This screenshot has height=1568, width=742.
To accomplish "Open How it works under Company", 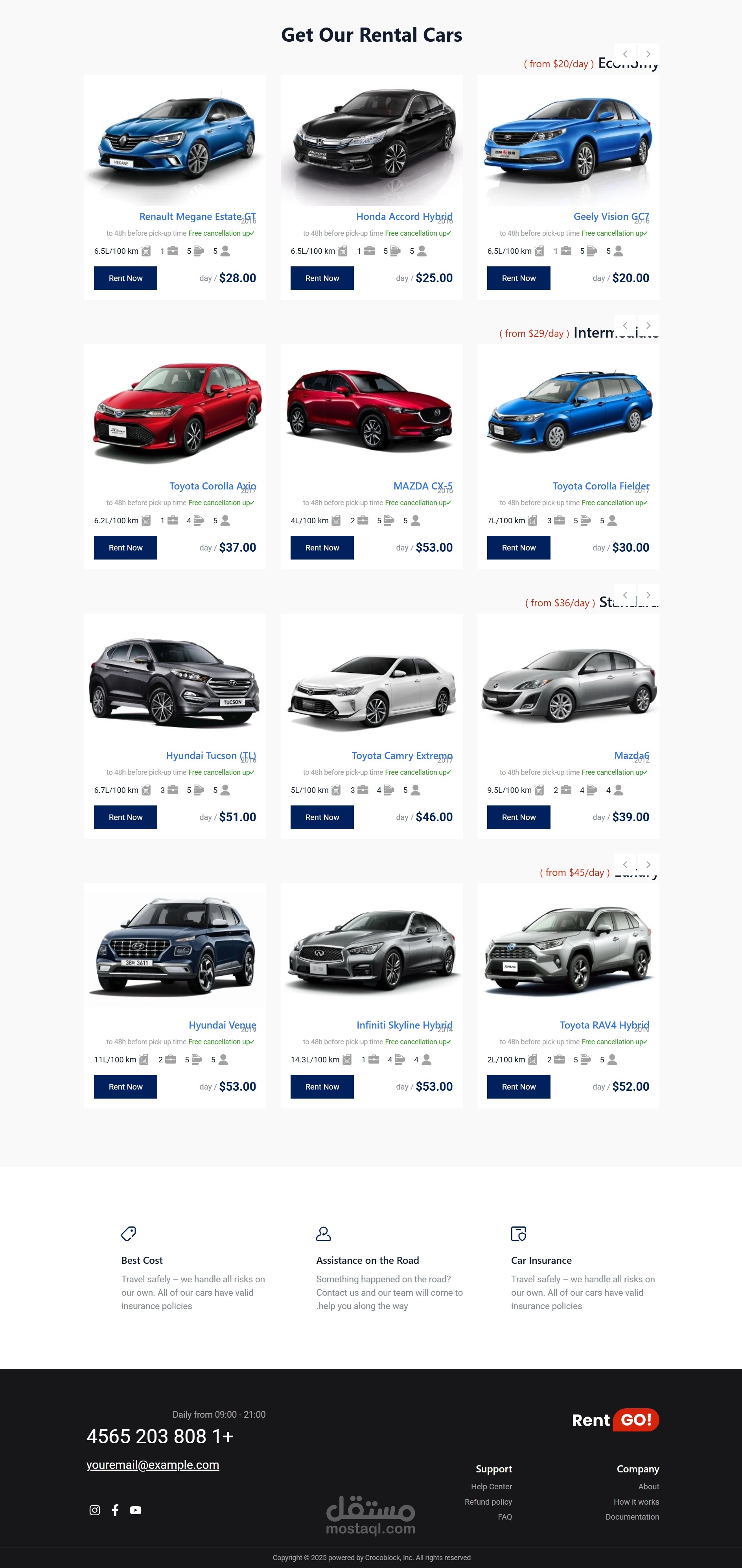I will click(636, 1502).
